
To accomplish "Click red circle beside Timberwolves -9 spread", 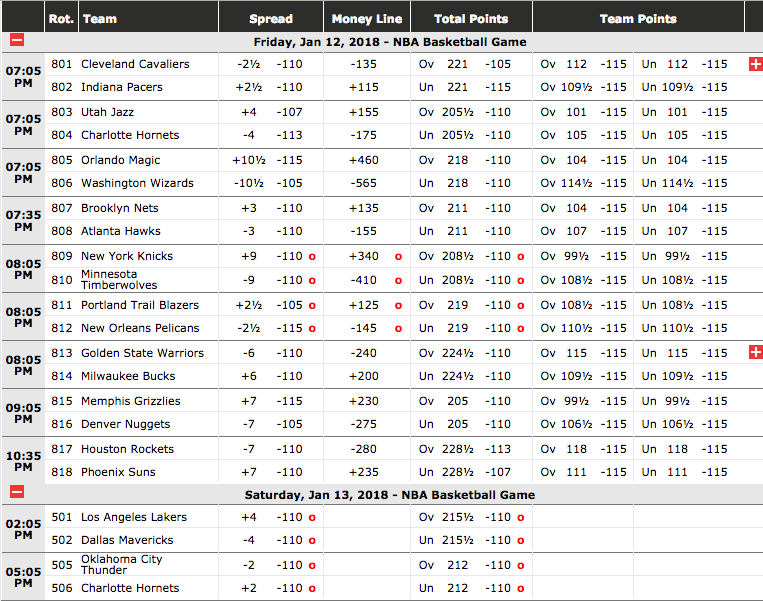I will click(312, 281).
